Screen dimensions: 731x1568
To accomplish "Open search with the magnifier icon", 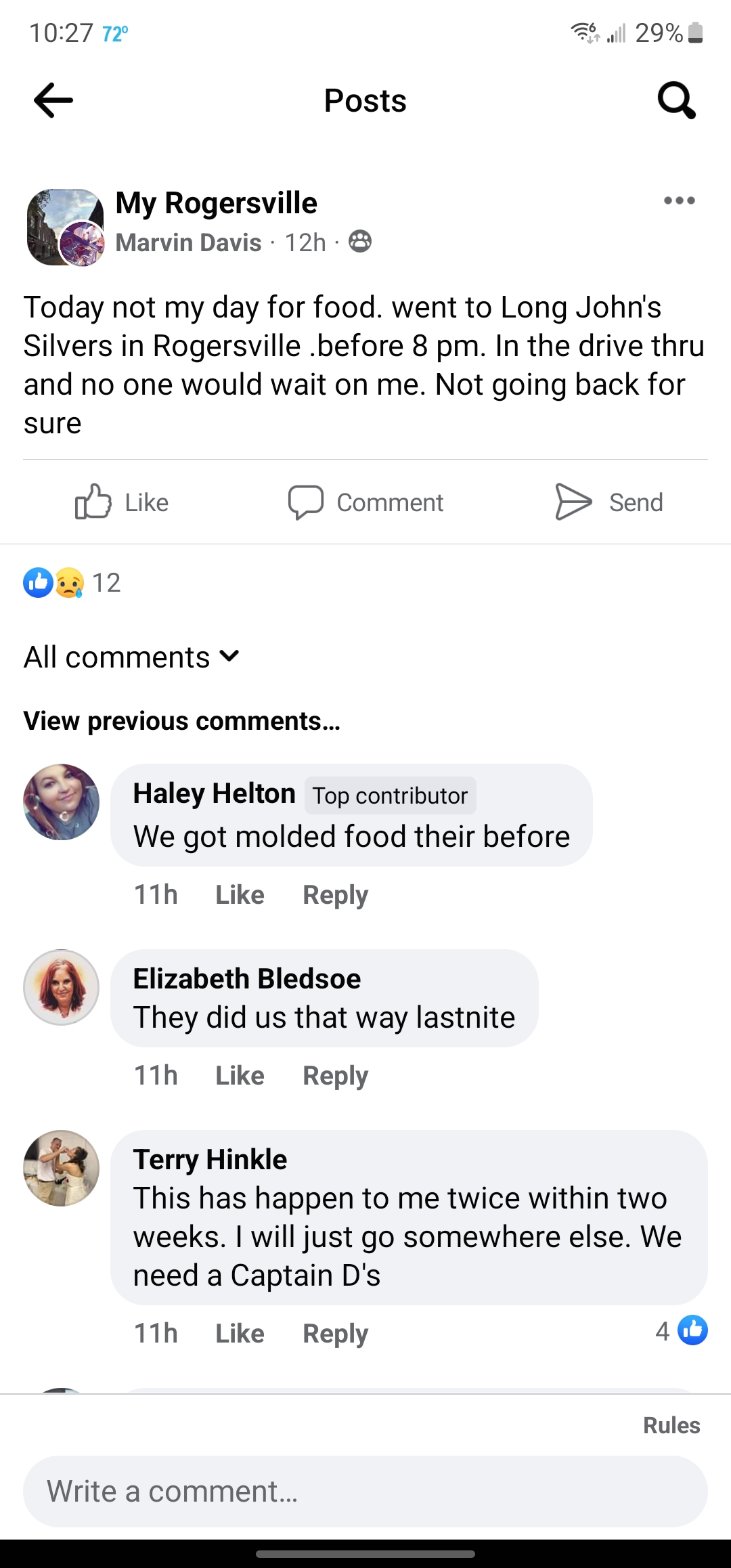I will pos(676,100).
